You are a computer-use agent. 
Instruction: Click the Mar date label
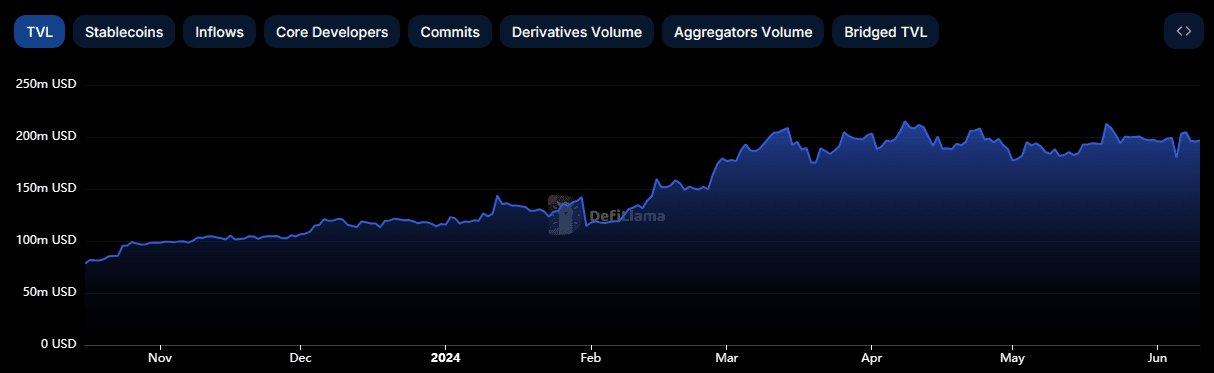(726, 357)
